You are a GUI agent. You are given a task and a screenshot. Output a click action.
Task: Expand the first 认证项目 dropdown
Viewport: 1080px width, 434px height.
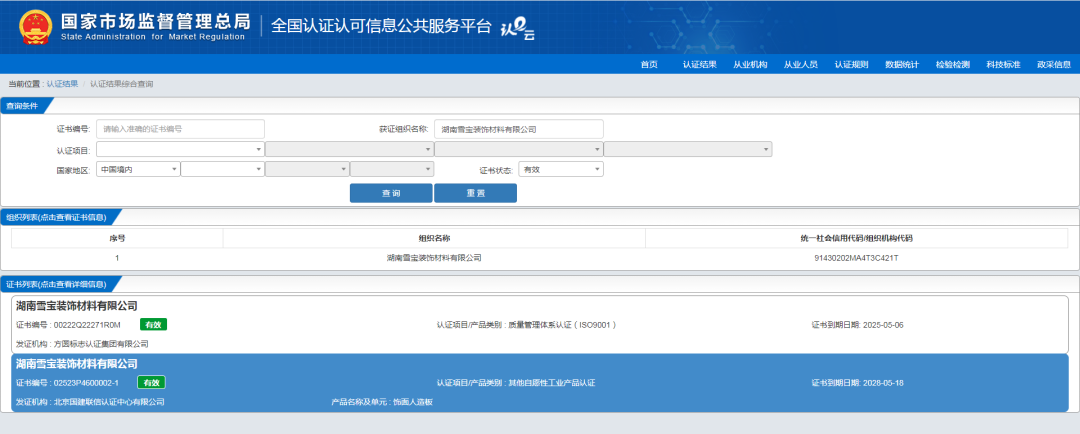tap(180, 149)
